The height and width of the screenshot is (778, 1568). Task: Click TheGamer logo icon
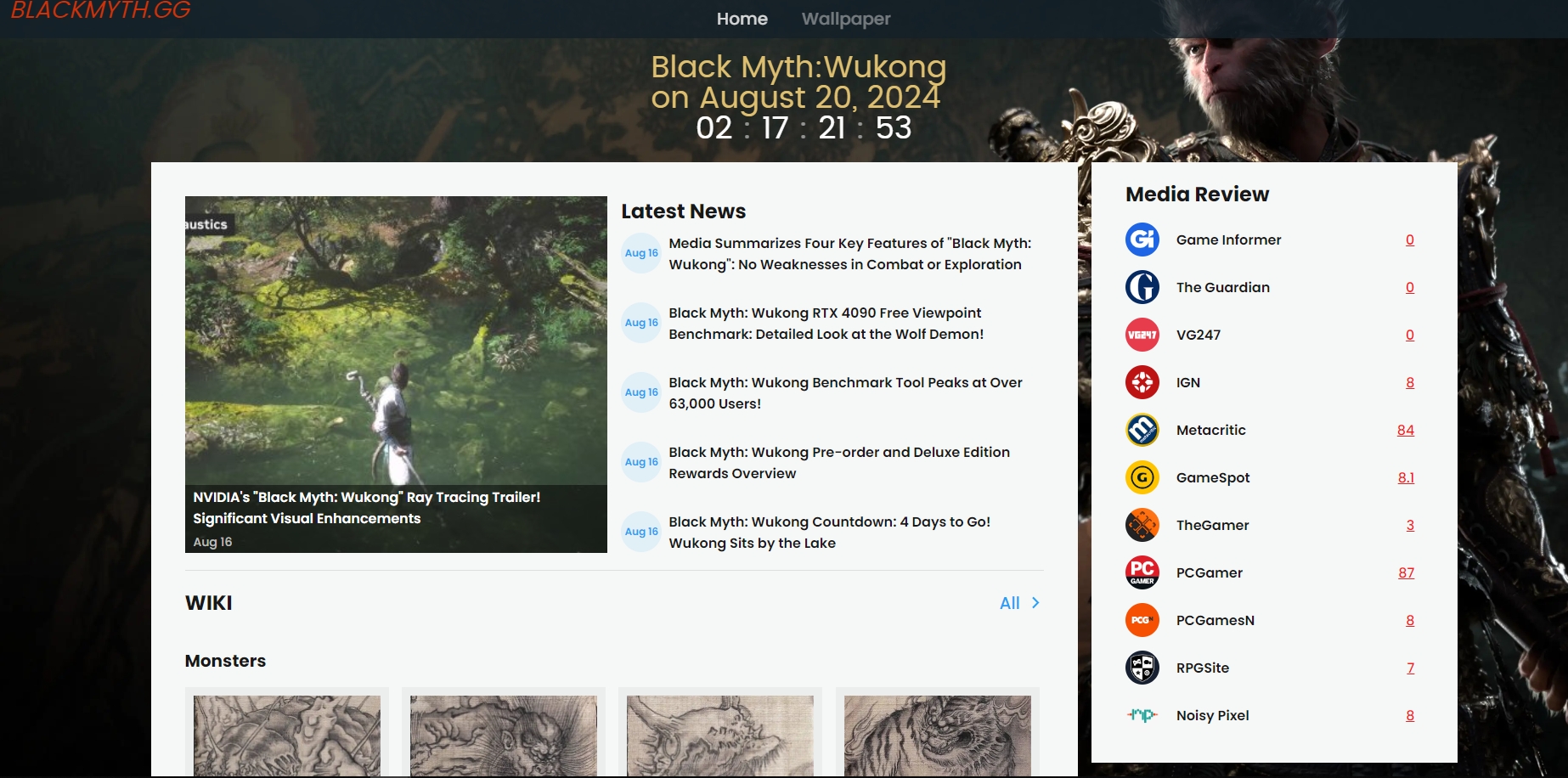tap(1142, 525)
